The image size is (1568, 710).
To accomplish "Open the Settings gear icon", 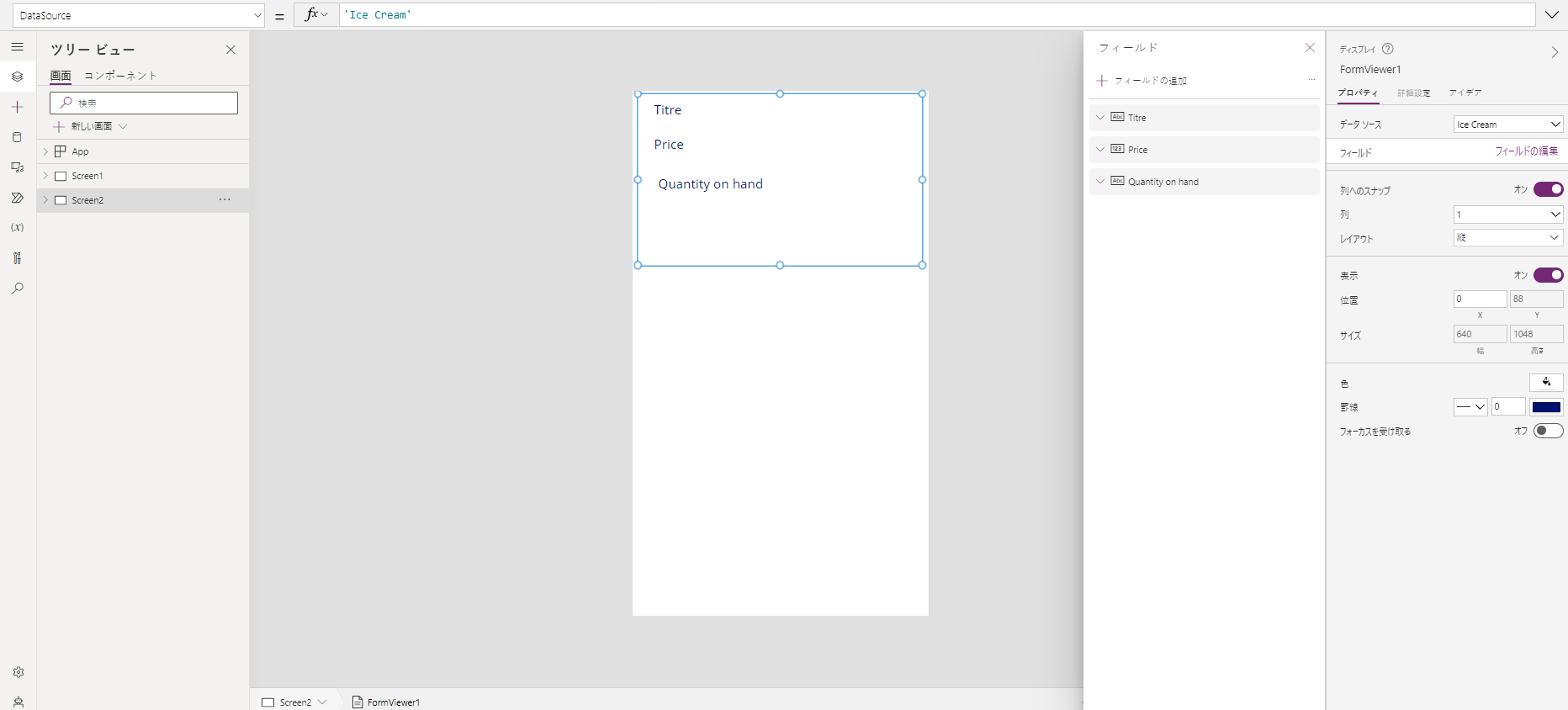I will [x=19, y=672].
